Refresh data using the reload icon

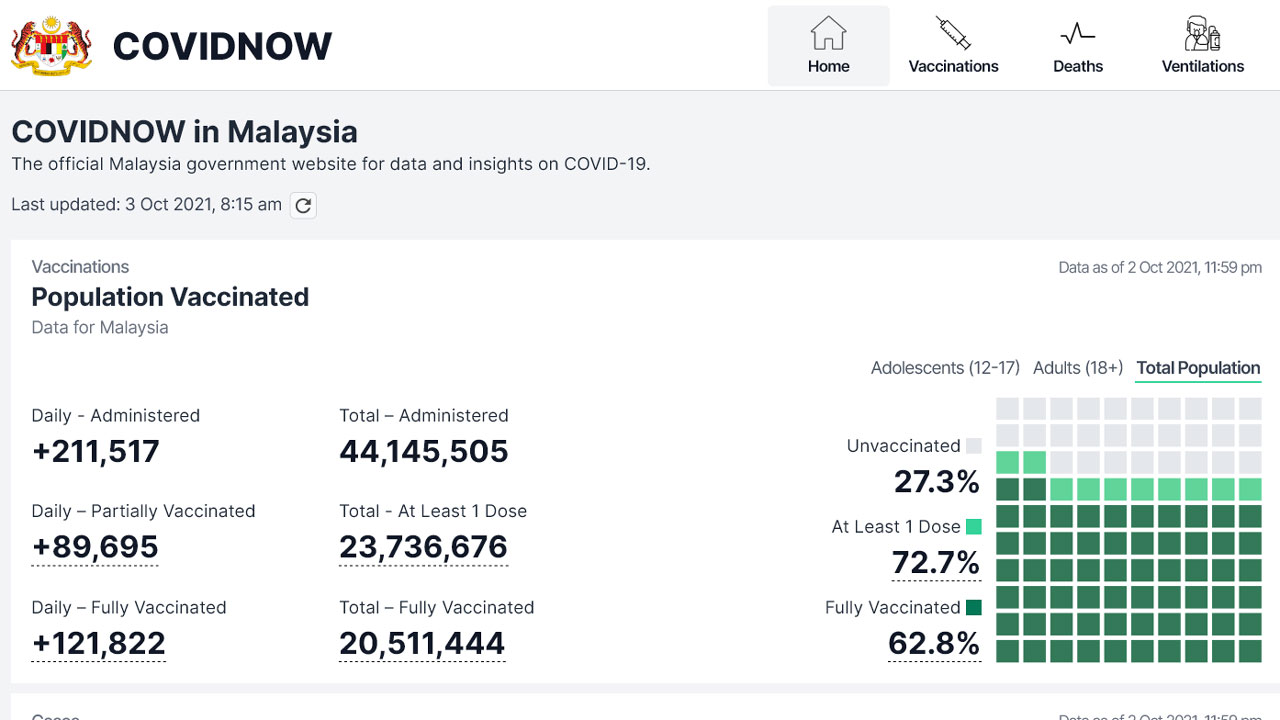coord(303,206)
